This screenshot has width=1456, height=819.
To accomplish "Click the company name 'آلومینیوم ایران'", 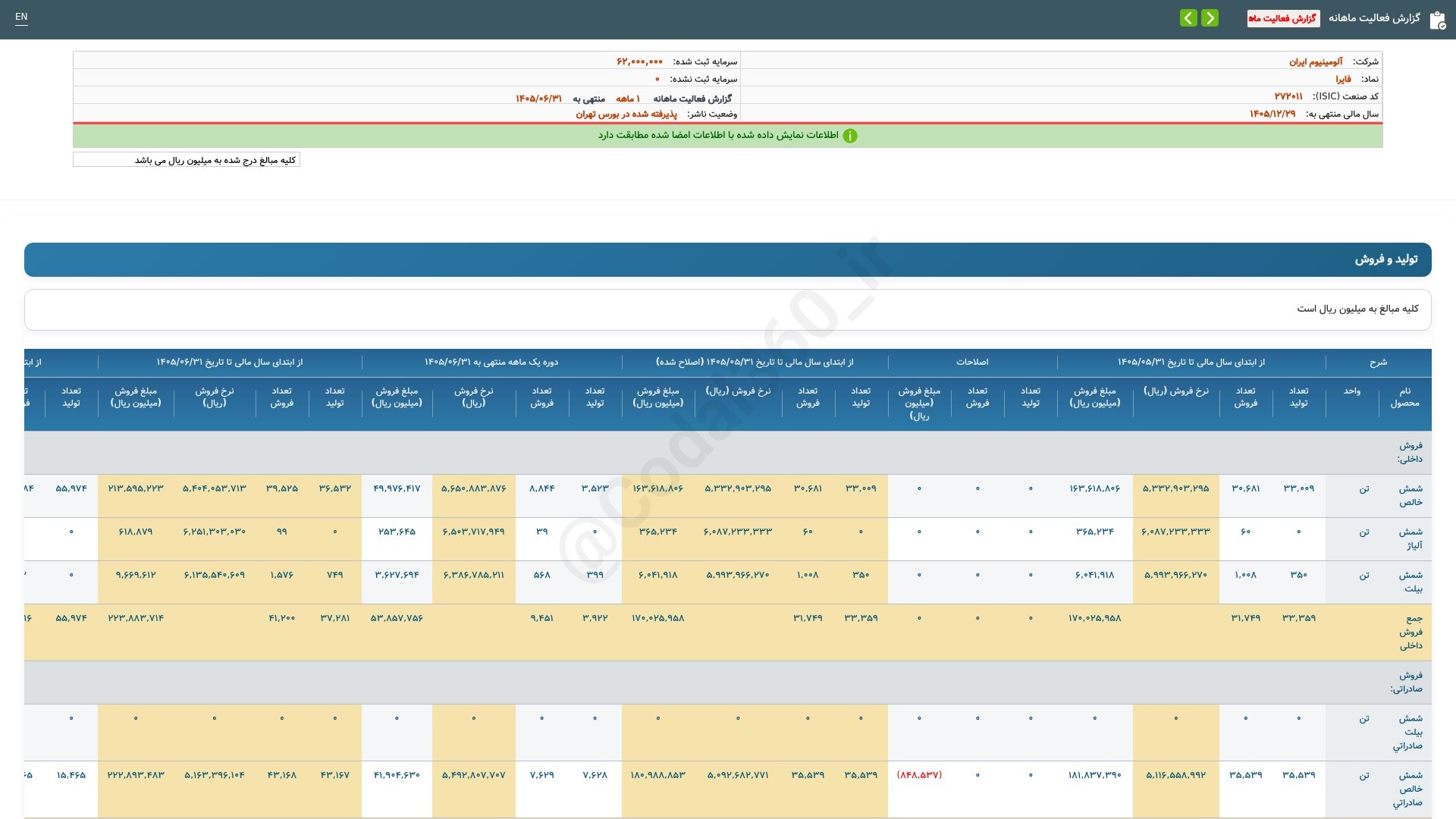I will (x=1316, y=61).
